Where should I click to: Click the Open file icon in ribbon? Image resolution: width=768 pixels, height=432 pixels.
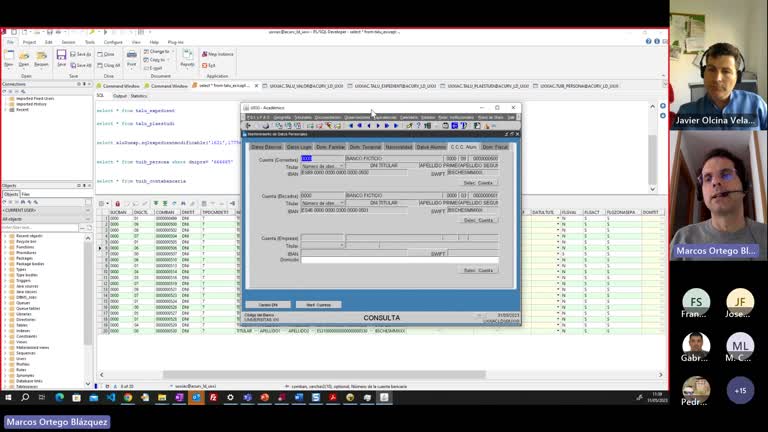coord(24,58)
